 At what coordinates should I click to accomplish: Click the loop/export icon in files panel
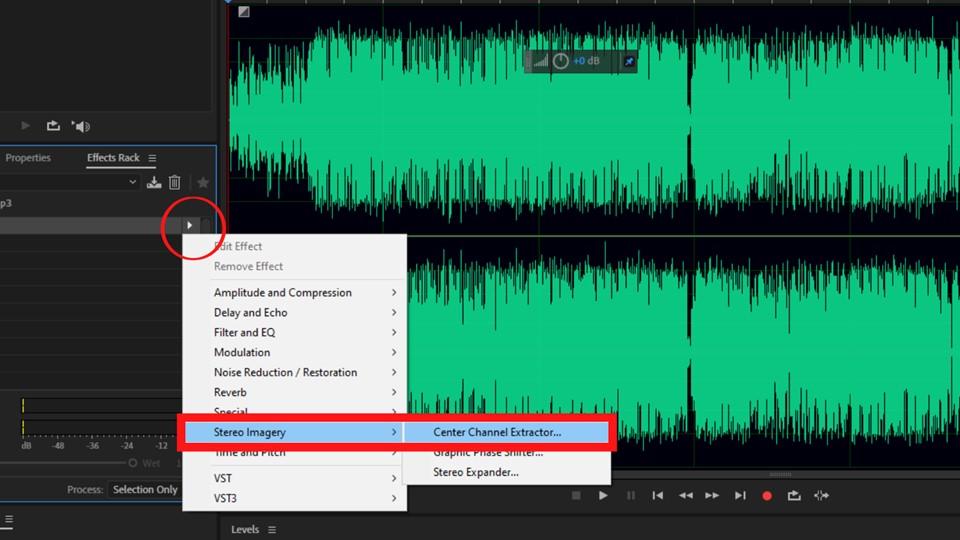[x=53, y=126]
